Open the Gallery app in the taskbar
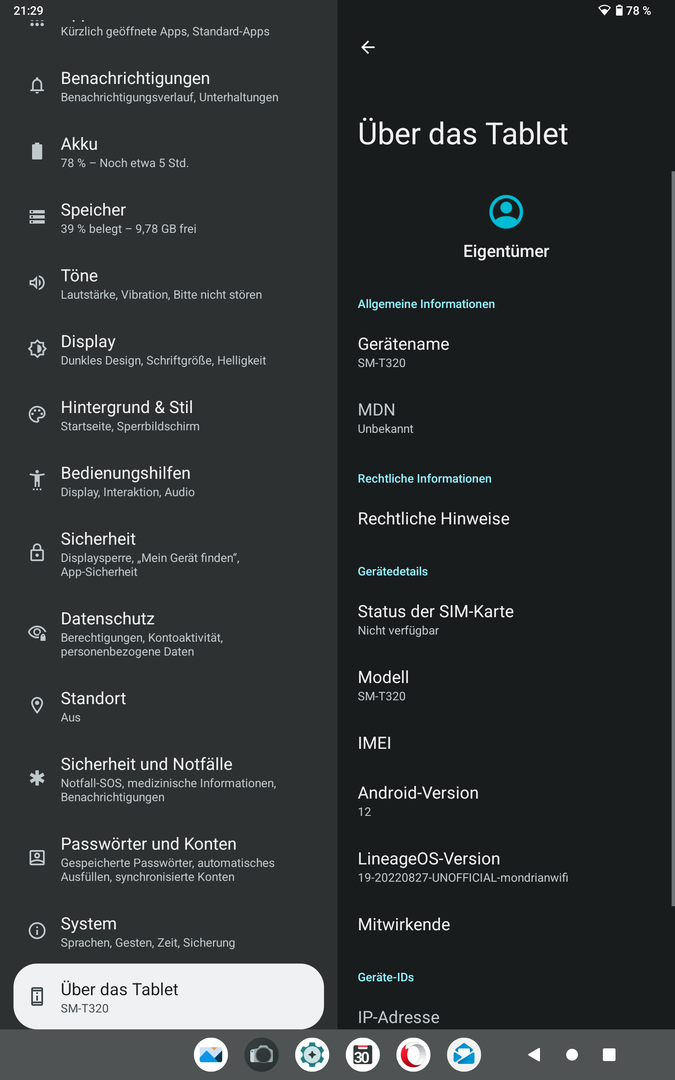The height and width of the screenshot is (1080, 675). (x=211, y=1054)
